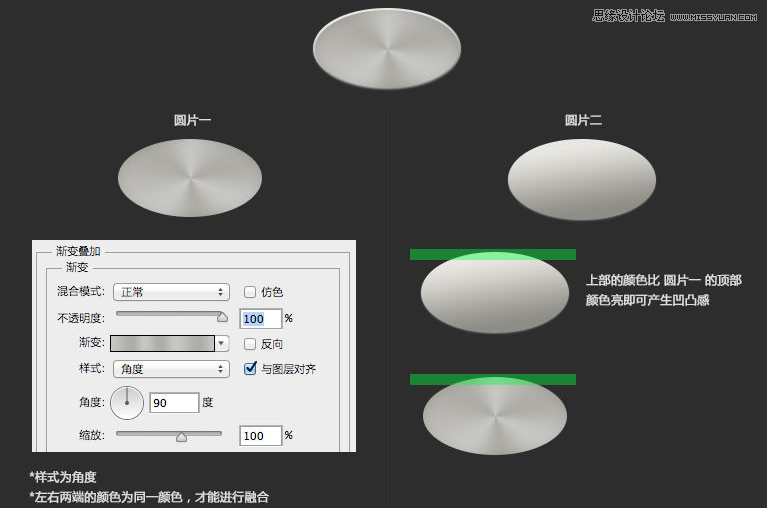Viewport: 767px width, 508px height.
Task: Open the 样式 style dropdown showing 角度
Action: click(x=171, y=369)
